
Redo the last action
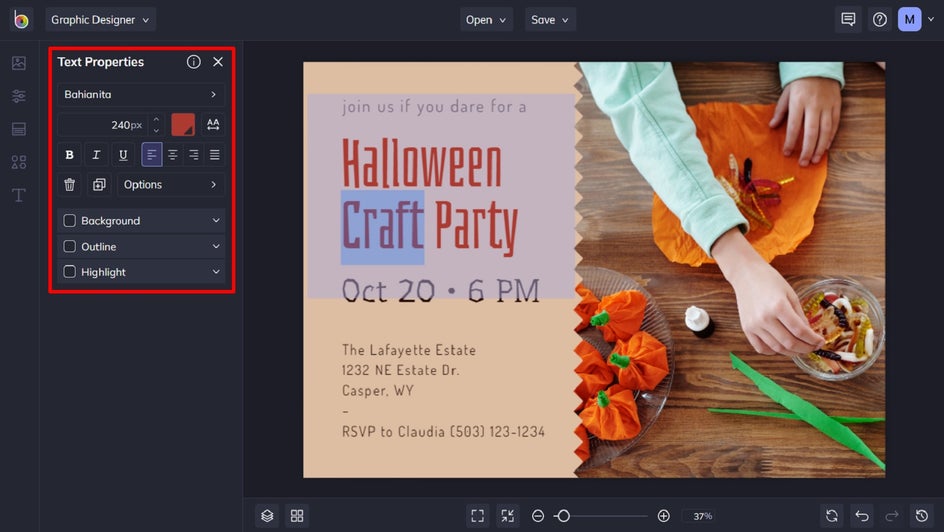point(892,516)
